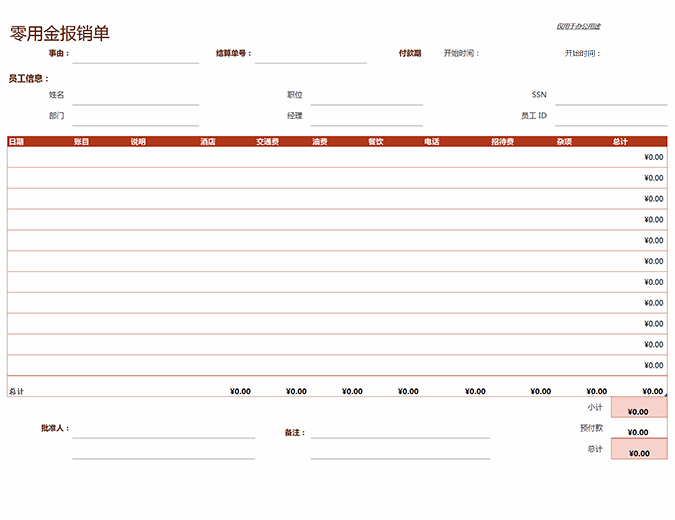Select the 账目 column header
This screenshot has width=675, height=520.
click(81, 142)
